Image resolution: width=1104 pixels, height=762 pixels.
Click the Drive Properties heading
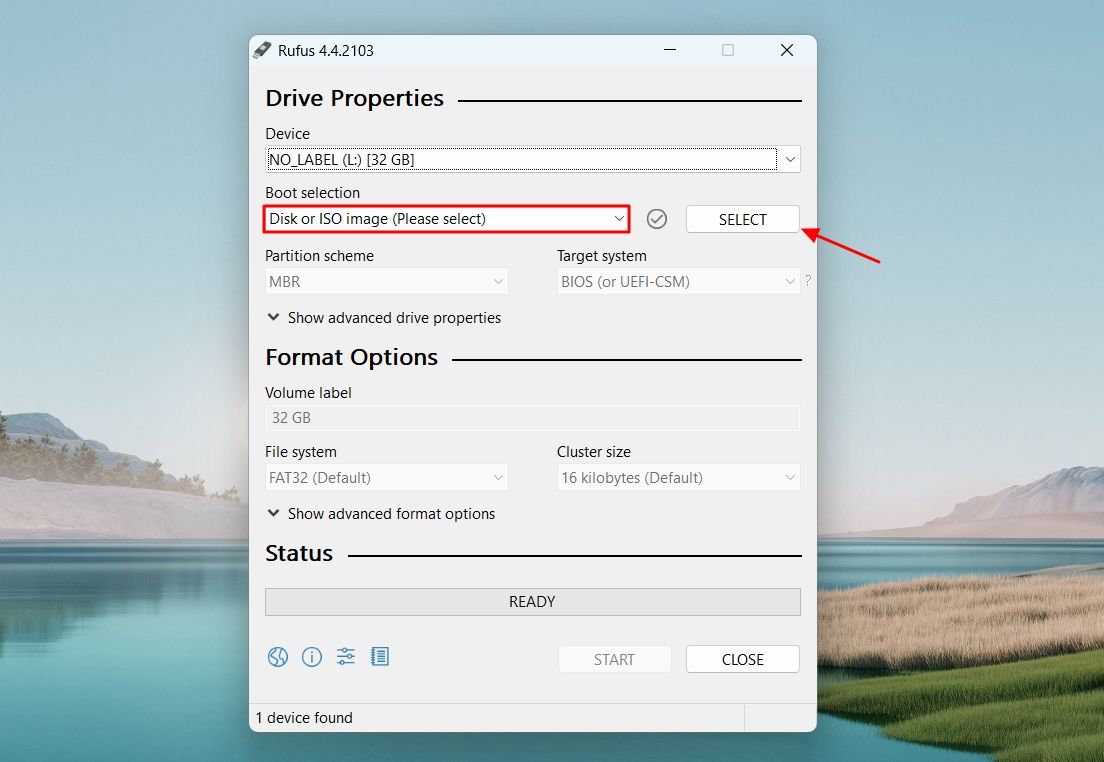(x=355, y=98)
